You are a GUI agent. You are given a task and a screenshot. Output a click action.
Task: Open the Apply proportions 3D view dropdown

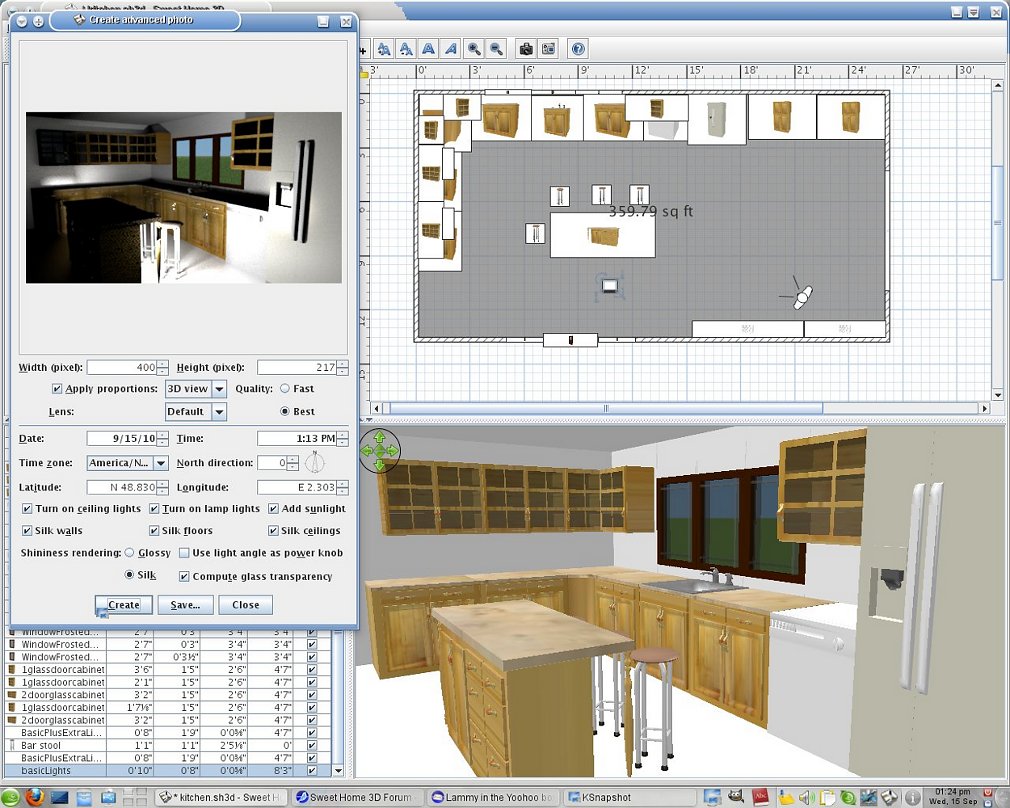tap(219, 388)
